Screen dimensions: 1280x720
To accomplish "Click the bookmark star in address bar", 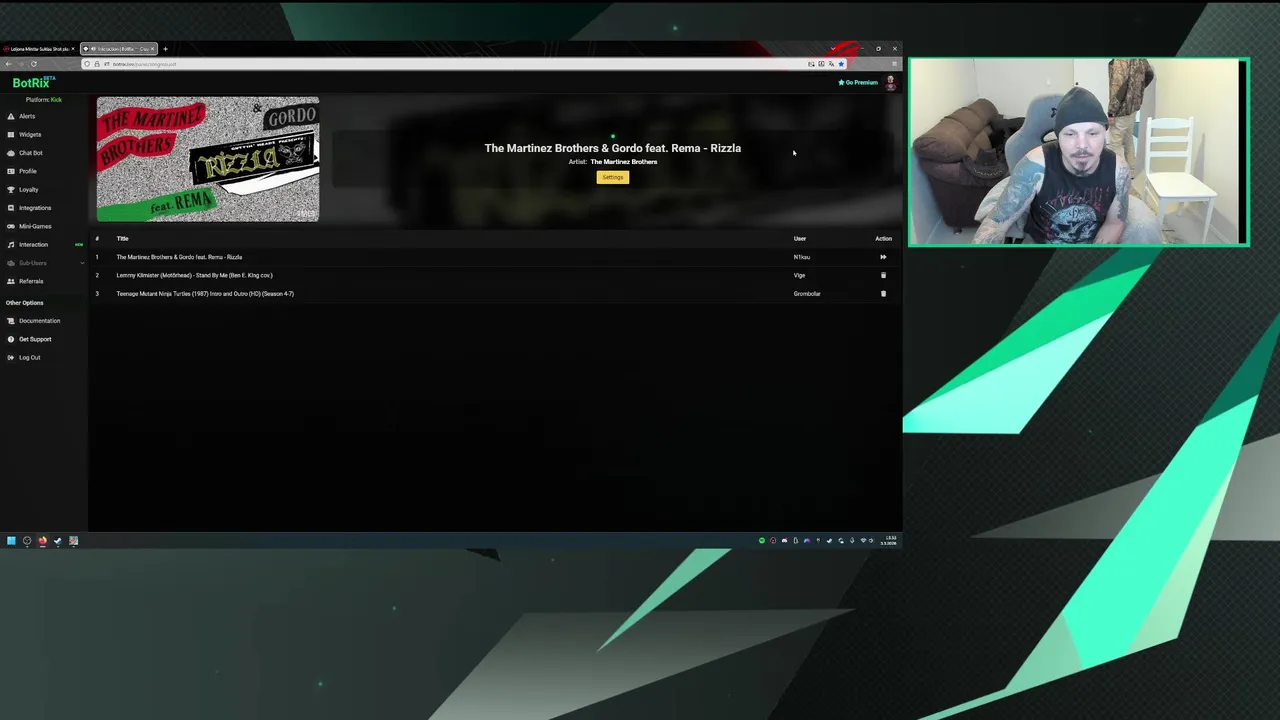I will coord(841,64).
